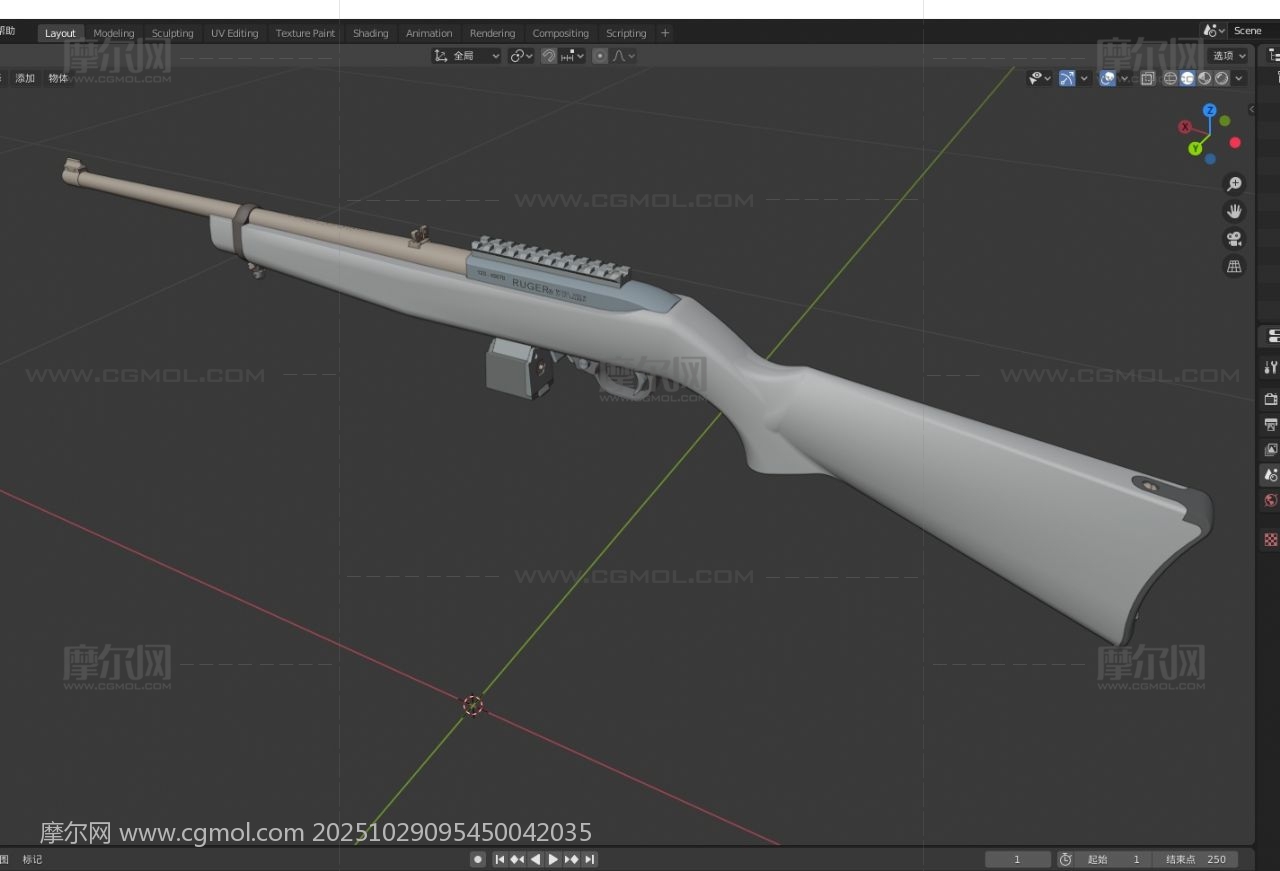Jump to the last frame button
Image resolution: width=1280 pixels, height=871 pixels.
[x=590, y=859]
